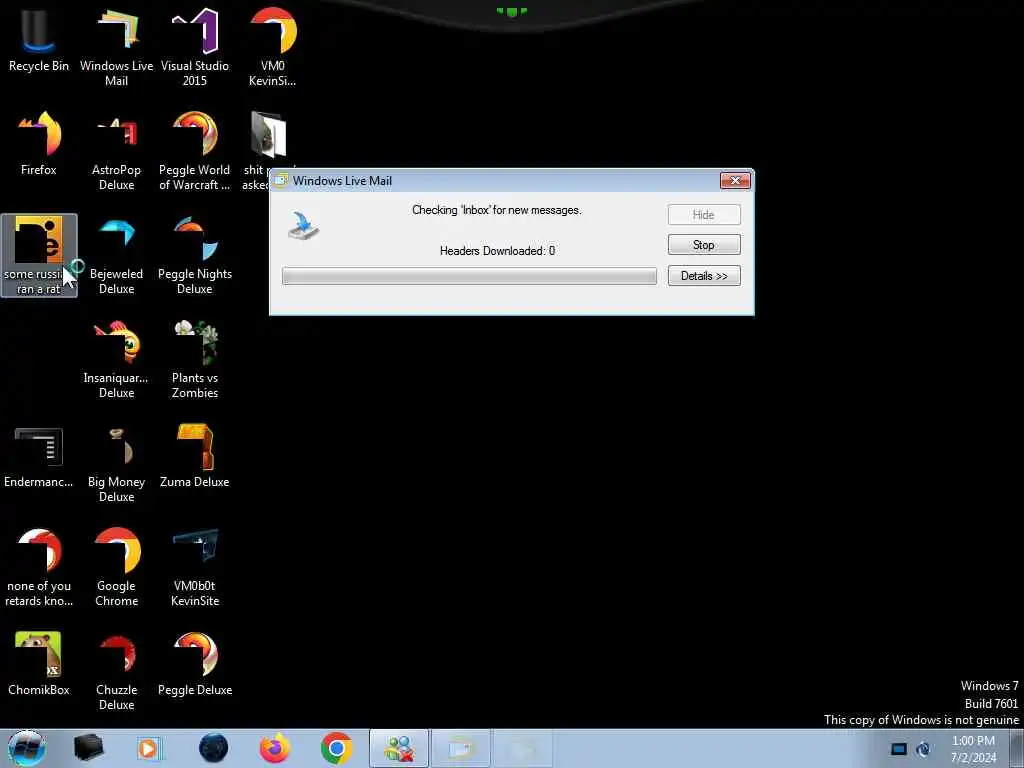Screen dimensions: 1024x768
Task: Select the VM0b0t KevinSite desktop icon
Action: (195, 567)
